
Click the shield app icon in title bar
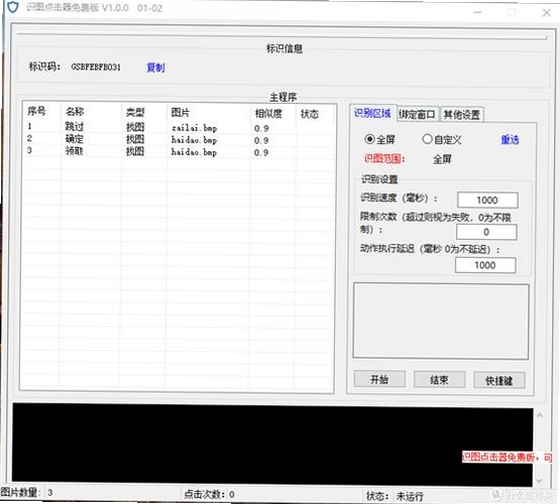click(12, 7)
